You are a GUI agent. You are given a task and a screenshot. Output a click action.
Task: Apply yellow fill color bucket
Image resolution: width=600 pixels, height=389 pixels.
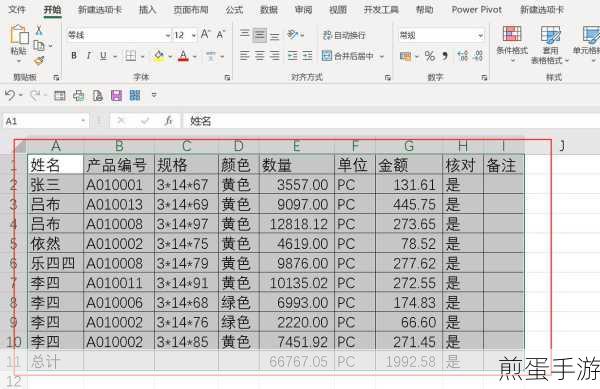click(x=158, y=56)
